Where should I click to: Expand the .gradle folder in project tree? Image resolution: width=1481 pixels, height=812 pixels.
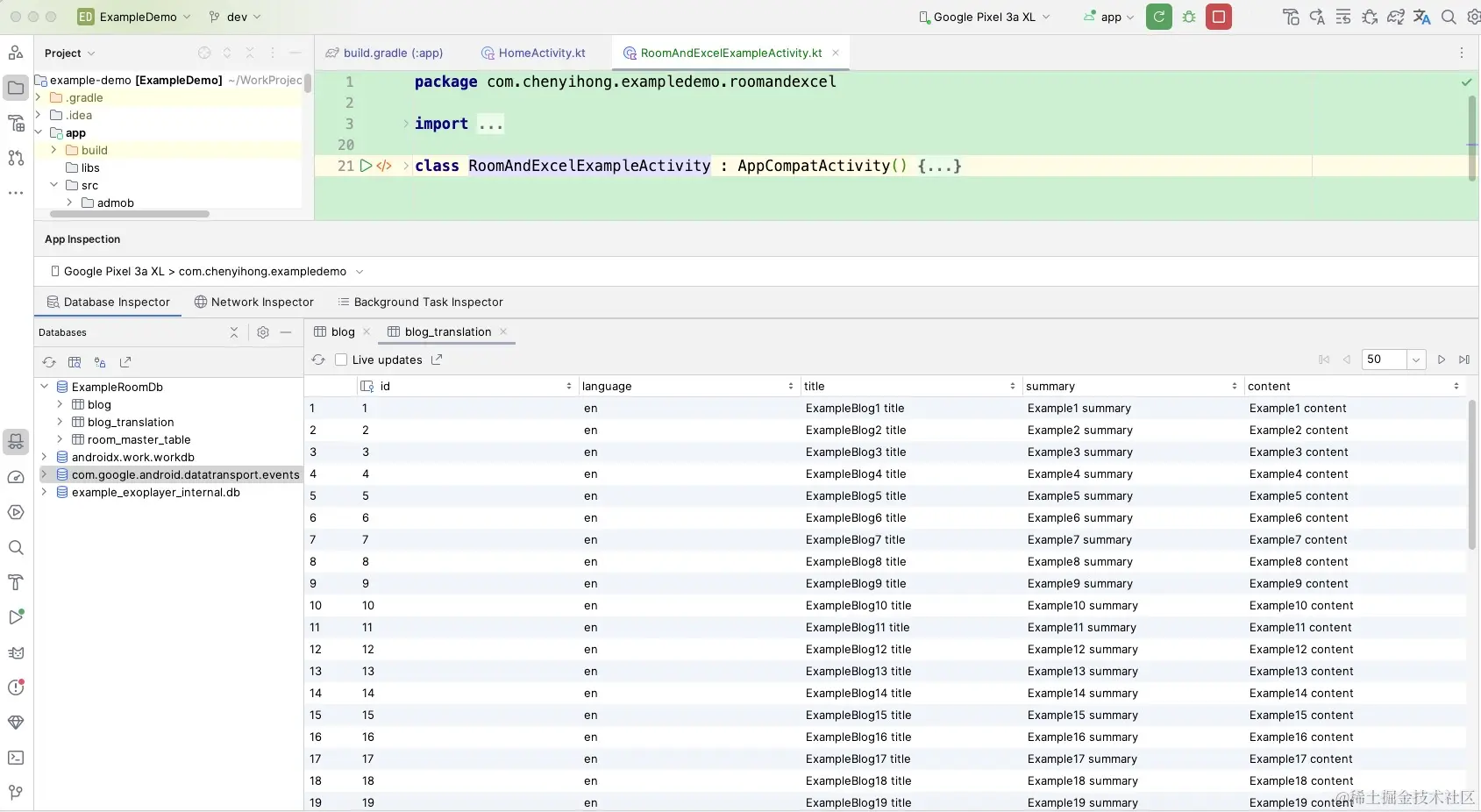[x=39, y=97]
